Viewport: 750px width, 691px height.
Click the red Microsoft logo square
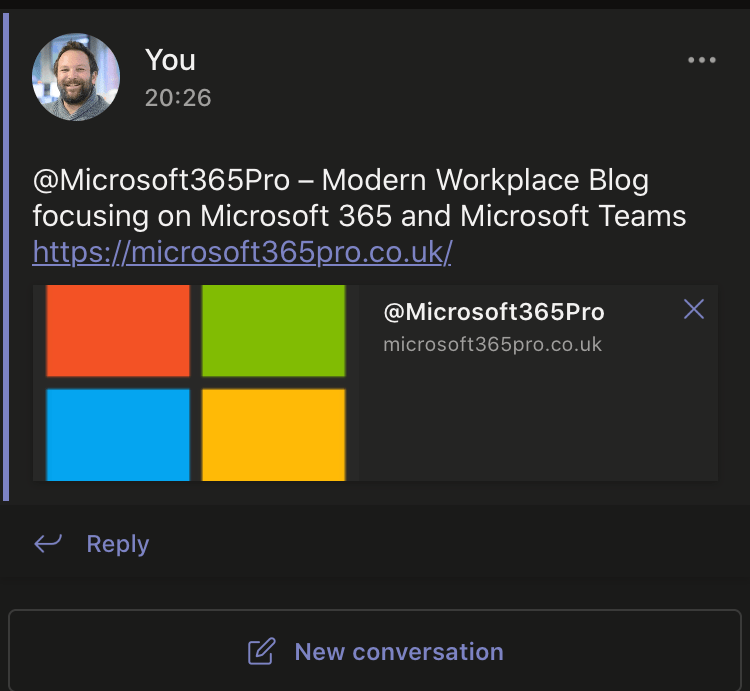[x=118, y=330]
